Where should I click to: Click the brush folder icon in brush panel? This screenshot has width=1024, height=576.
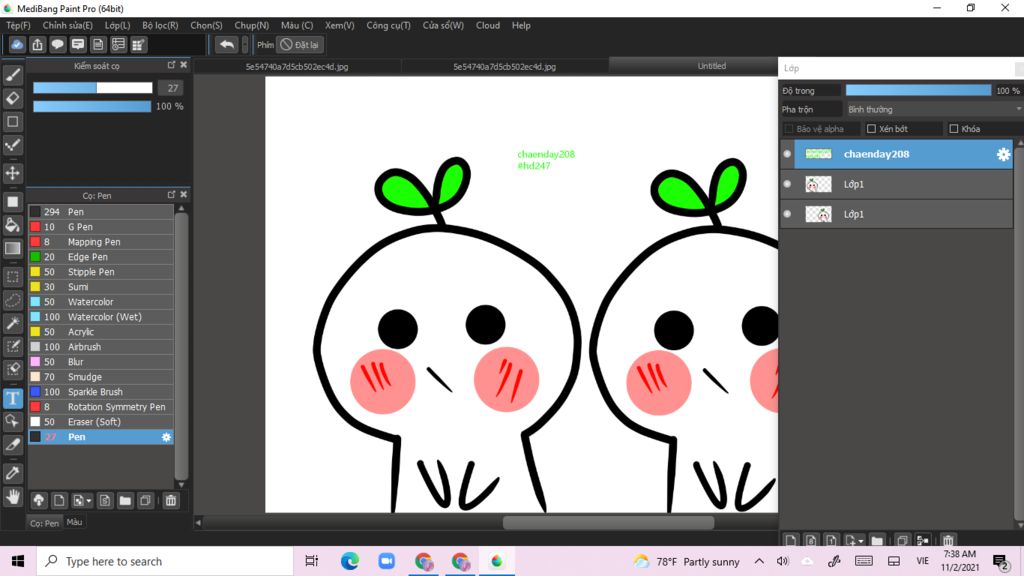pos(125,501)
